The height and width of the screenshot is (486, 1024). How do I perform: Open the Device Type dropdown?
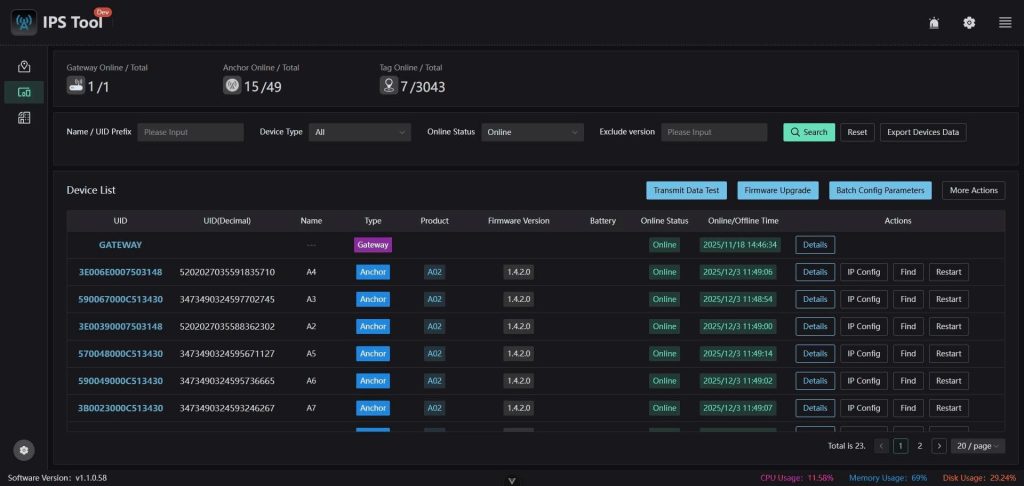tap(360, 132)
